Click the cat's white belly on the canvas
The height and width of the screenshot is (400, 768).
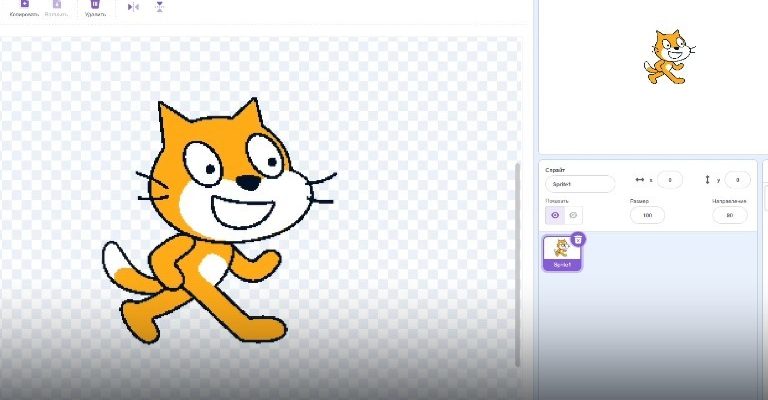pyautogui.click(x=210, y=268)
